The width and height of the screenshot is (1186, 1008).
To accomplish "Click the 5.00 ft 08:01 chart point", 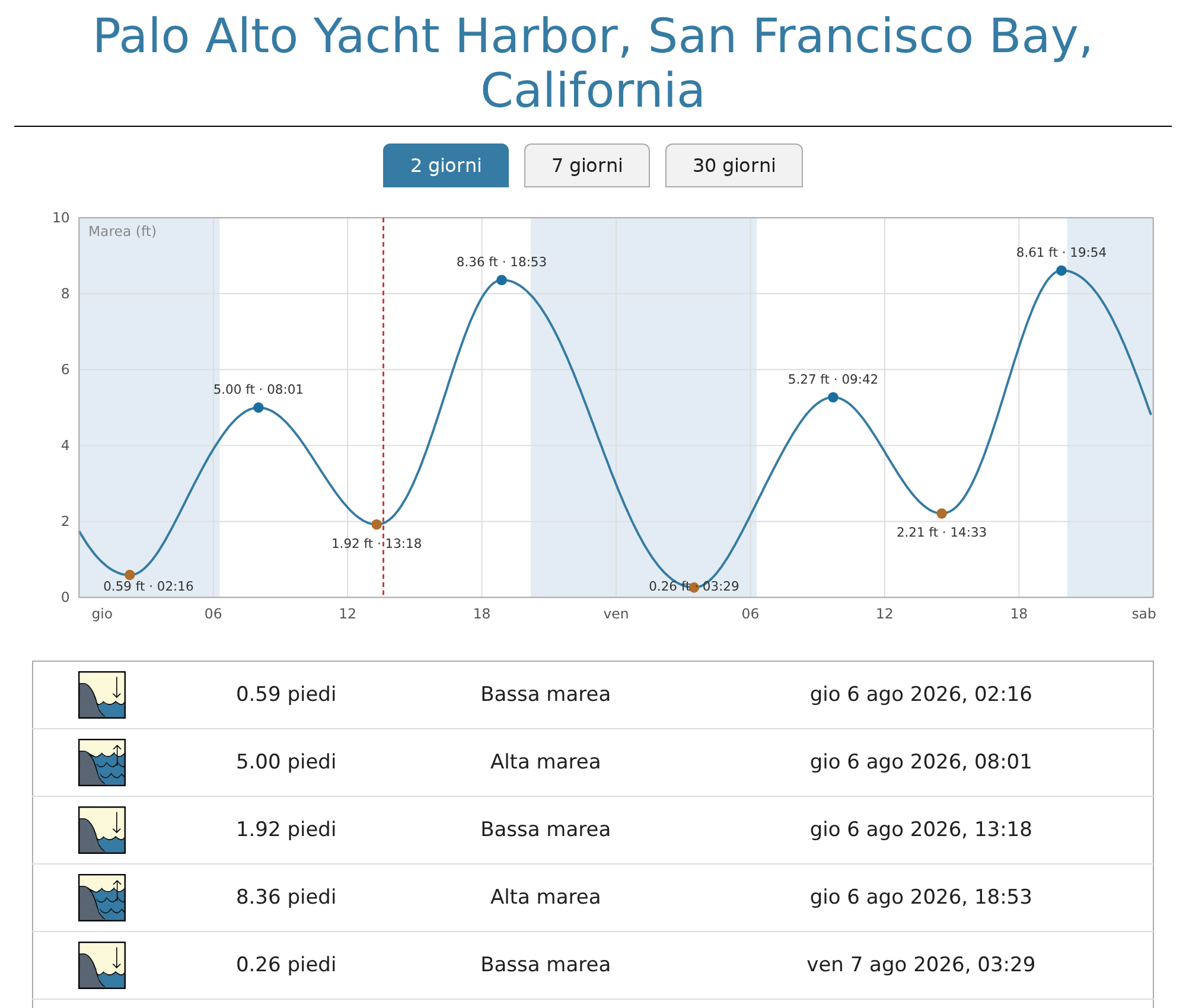I will 259,407.
